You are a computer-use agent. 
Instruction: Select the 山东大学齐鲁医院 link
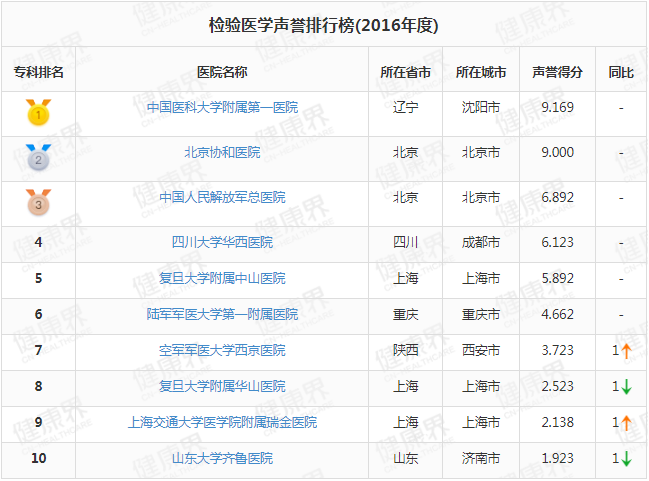point(222,458)
